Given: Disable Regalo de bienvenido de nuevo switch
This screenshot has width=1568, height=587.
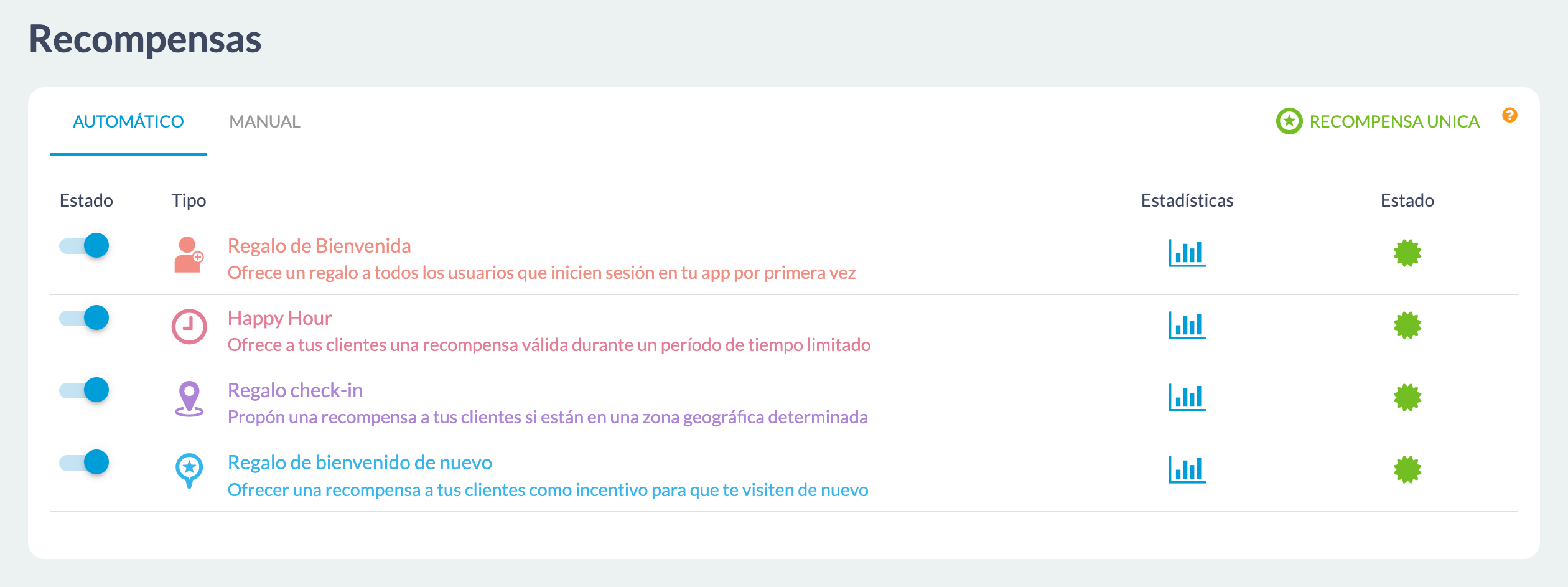Looking at the screenshot, I should coord(85,463).
